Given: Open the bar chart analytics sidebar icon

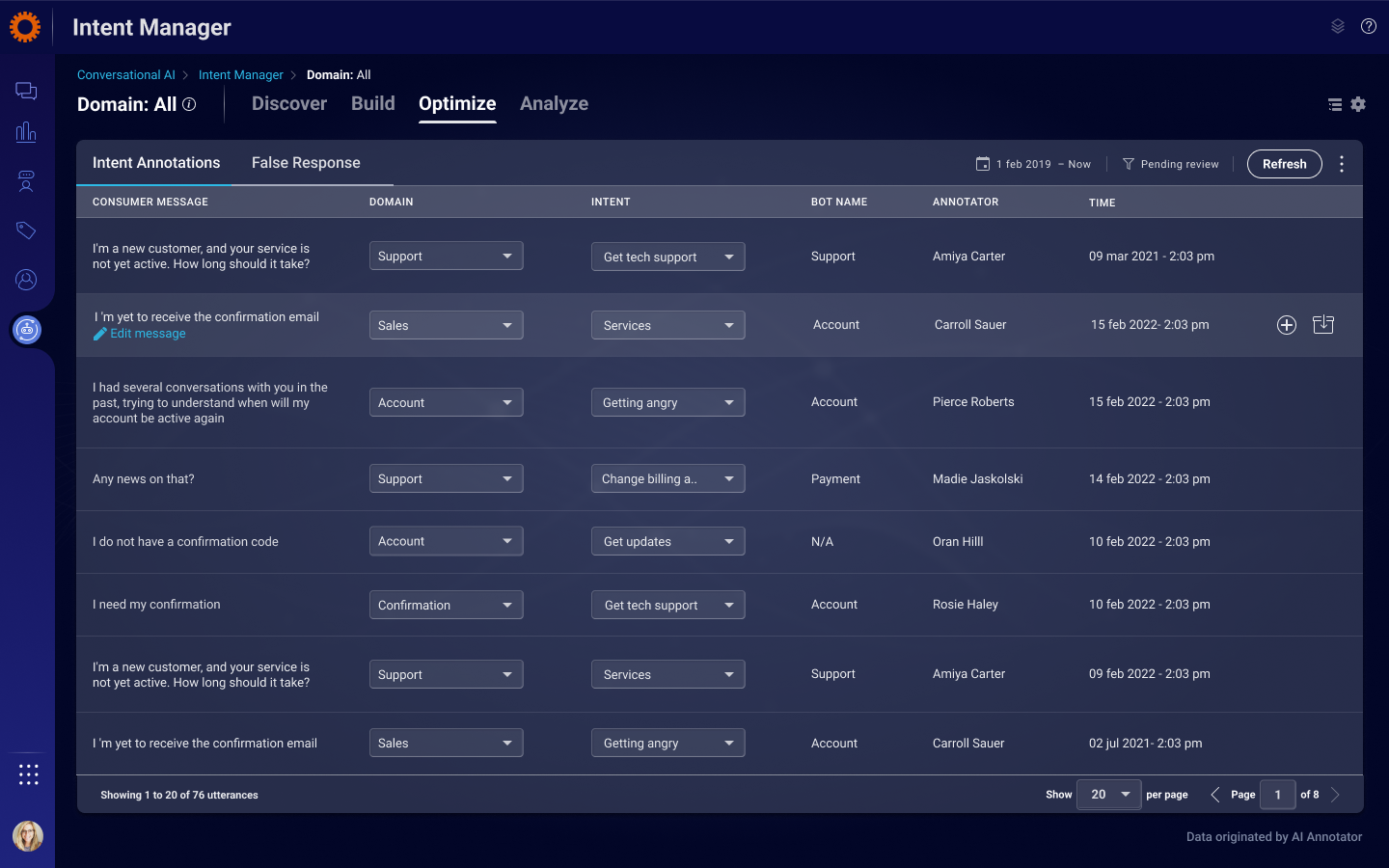Looking at the screenshot, I should [x=26, y=132].
